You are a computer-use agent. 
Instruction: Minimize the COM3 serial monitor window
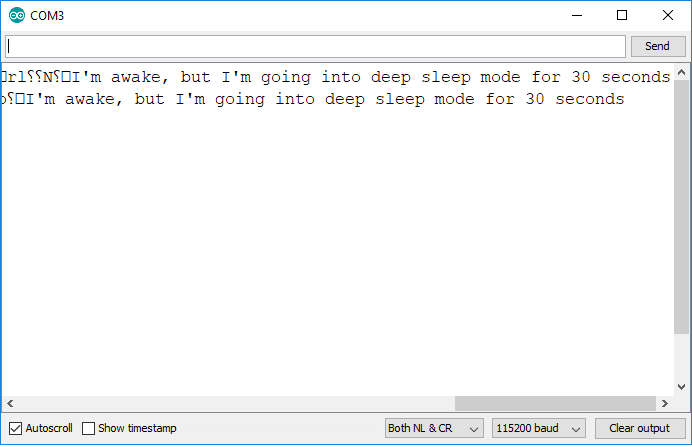click(x=576, y=15)
